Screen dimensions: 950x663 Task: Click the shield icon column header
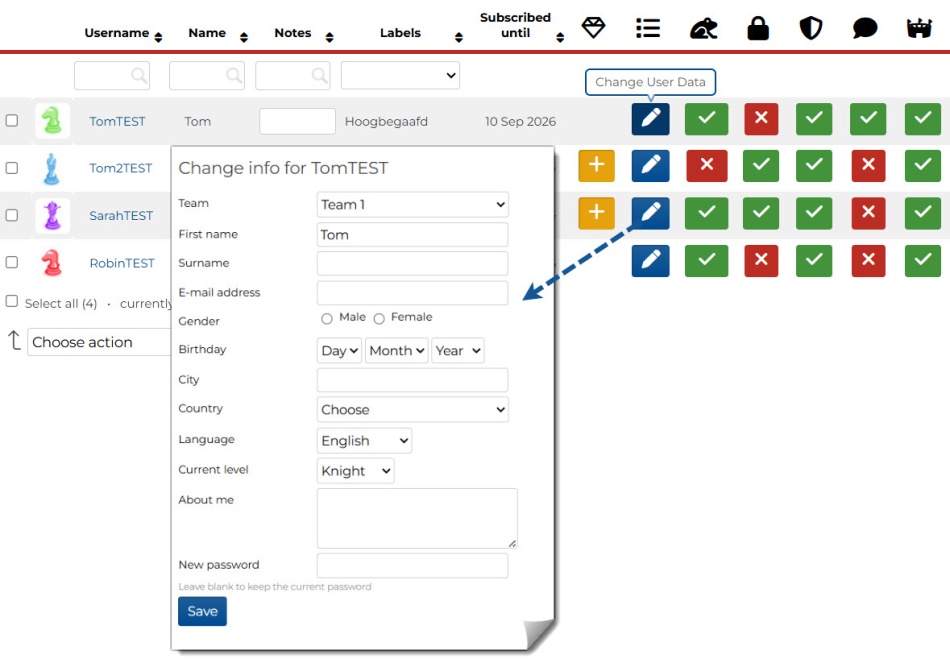(811, 28)
